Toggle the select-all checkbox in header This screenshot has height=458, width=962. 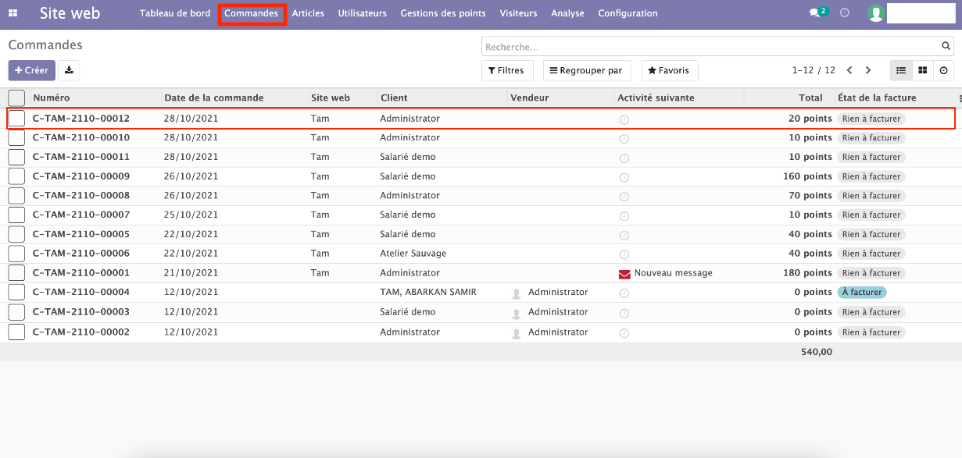(16, 98)
